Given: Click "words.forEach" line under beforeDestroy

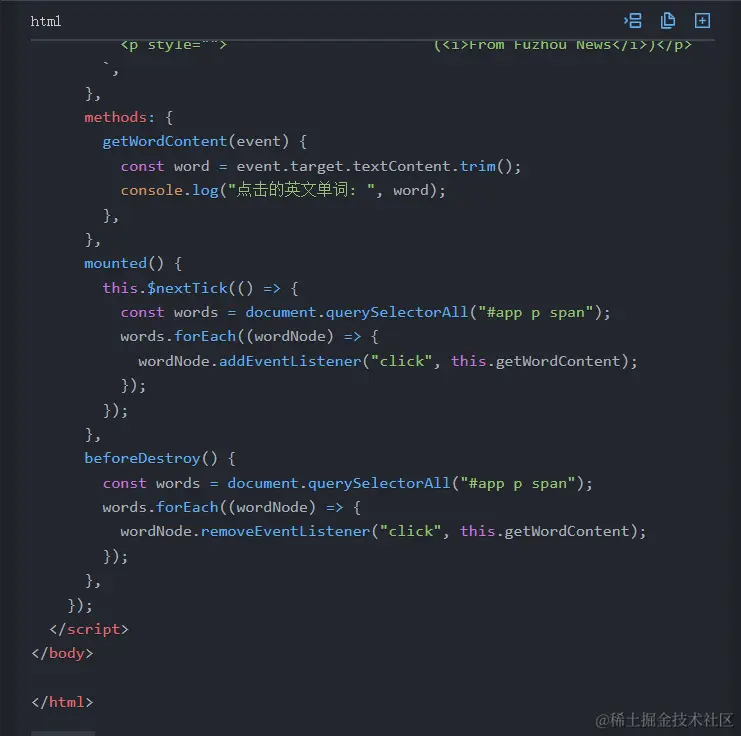Looking at the screenshot, I should click(232, 507).
